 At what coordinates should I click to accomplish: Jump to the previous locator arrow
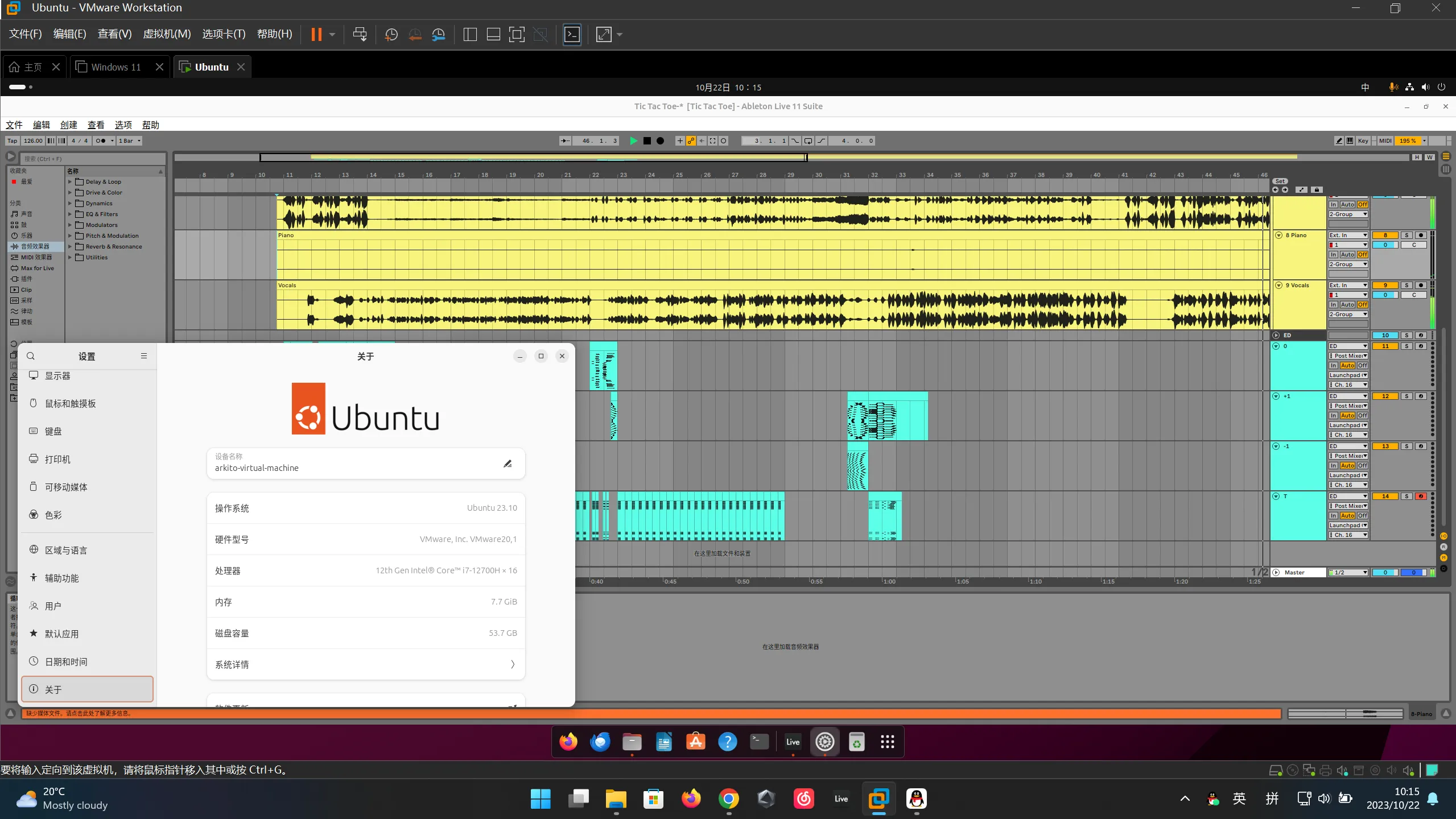coord(1276,190)
